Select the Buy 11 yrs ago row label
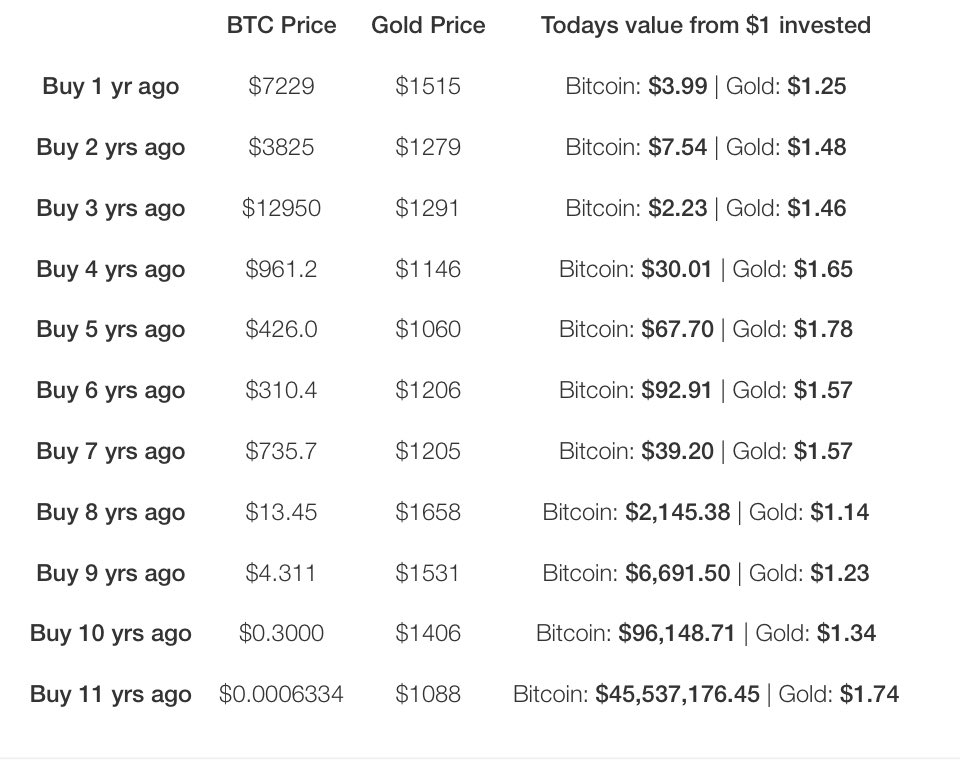Image resolution: width=960 pixels, height=763 pixels. coord(111,694)
